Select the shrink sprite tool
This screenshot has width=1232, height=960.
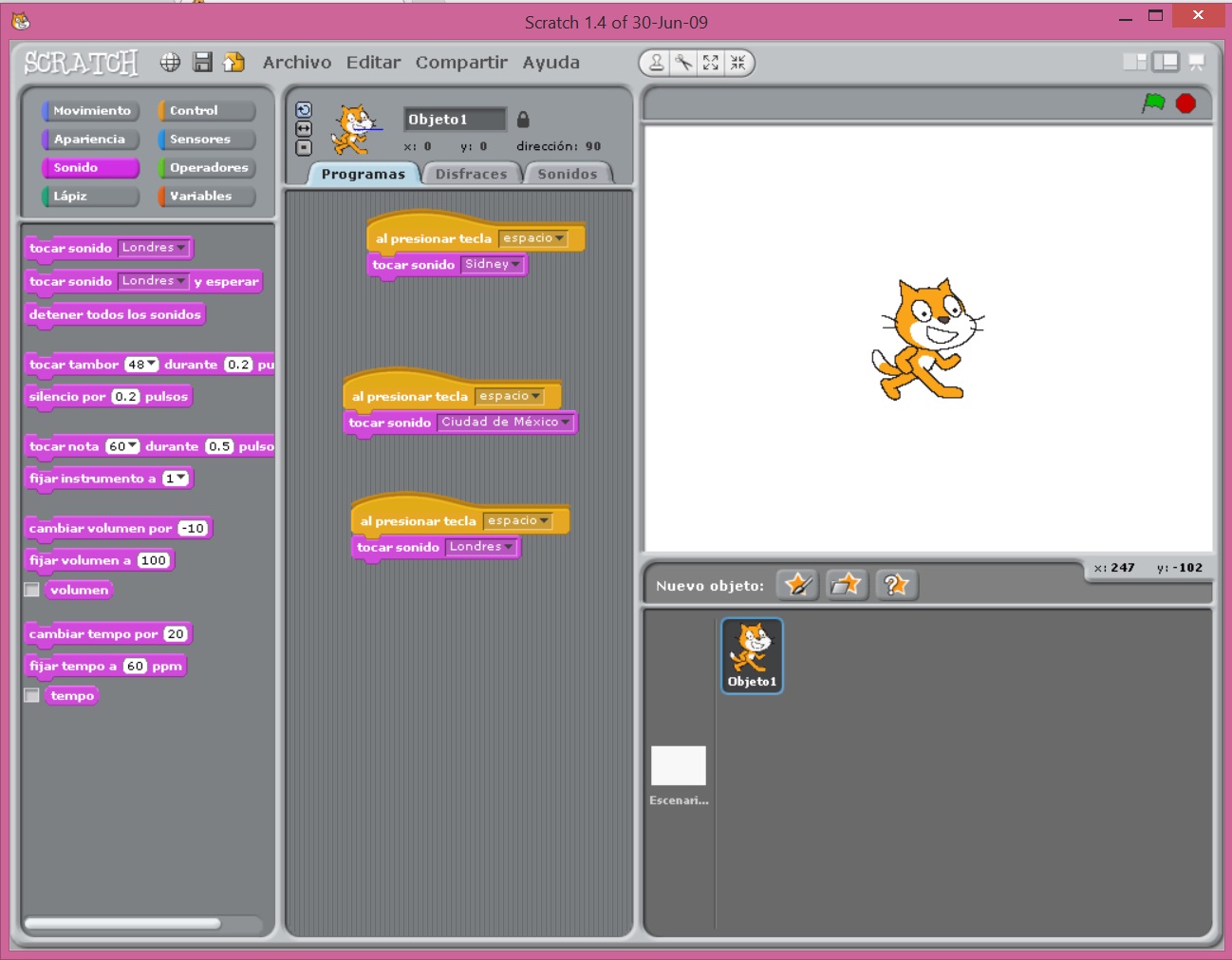click(737, 64)
